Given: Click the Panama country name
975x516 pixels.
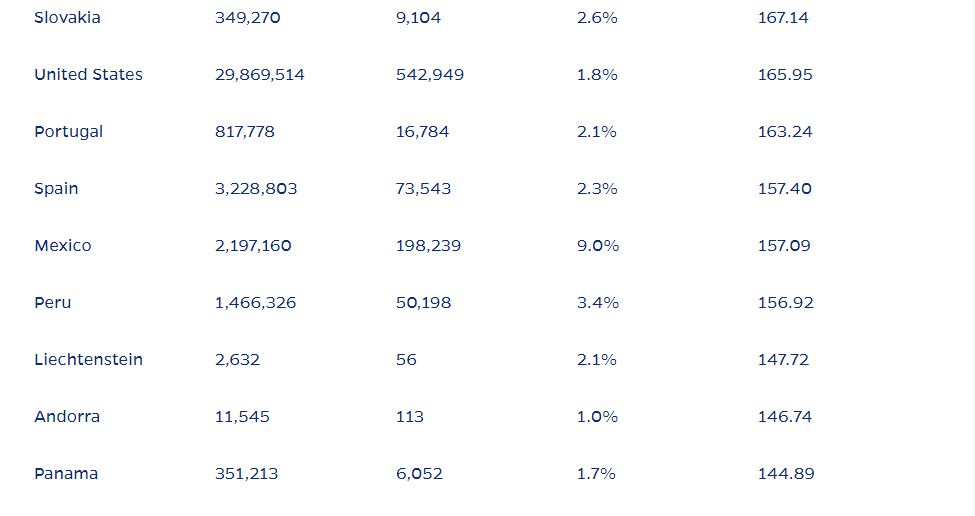Looking at the screenshot, I should pos(66,474).
